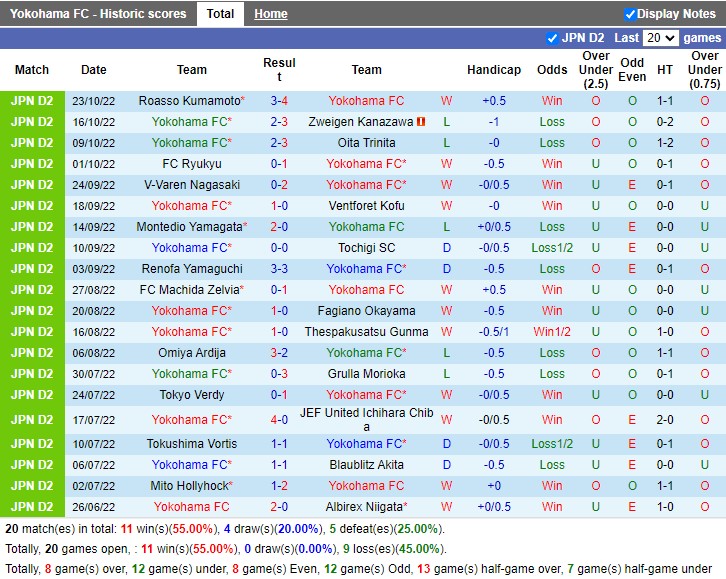Switch to the Total tab
The image size is (726, 579).
tap(220, 14)
